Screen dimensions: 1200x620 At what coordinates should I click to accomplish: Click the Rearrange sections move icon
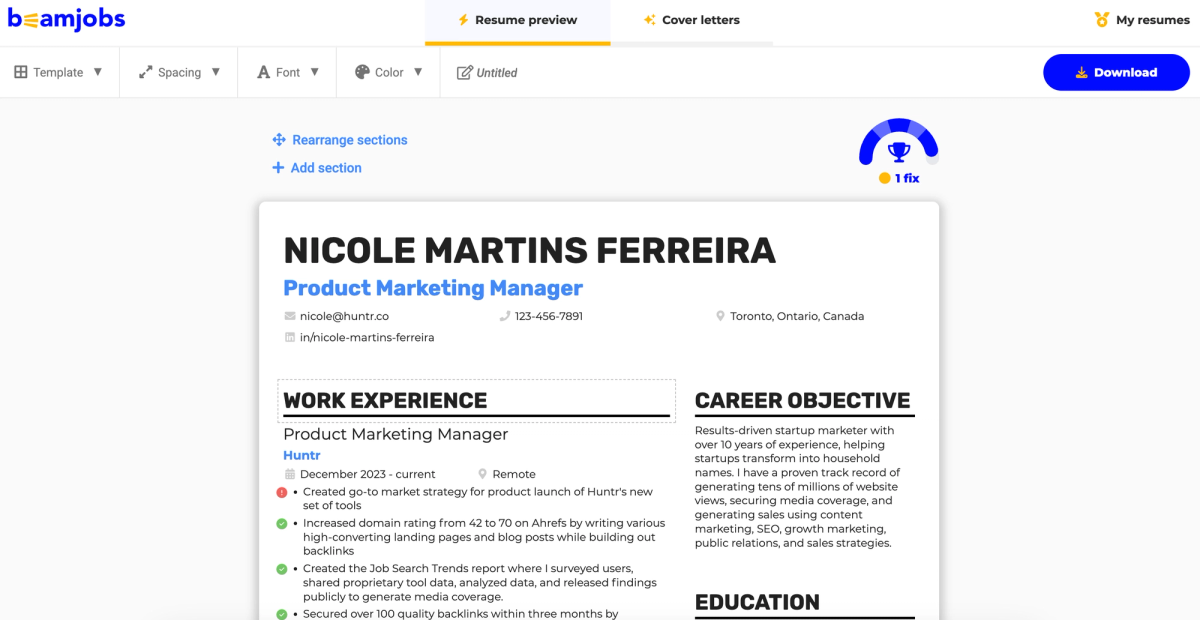click(279, 140)
